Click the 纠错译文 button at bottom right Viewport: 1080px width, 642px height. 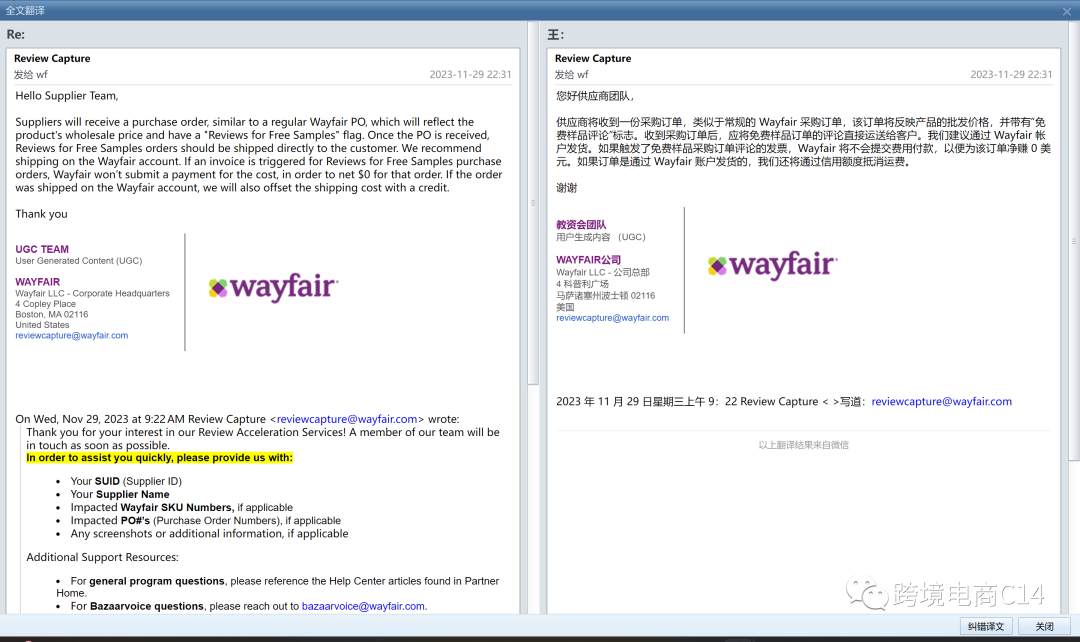(x=985, y=626)
